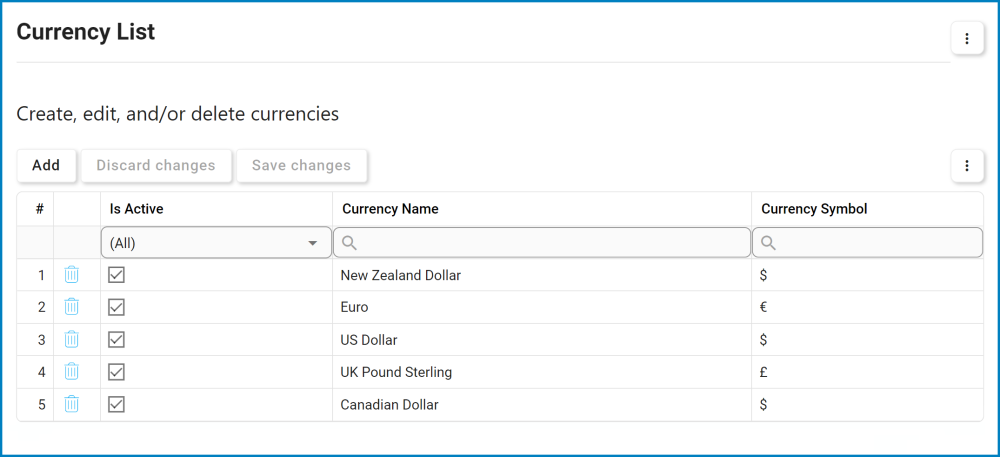Sort by the Currency Symbol column header

814,209
